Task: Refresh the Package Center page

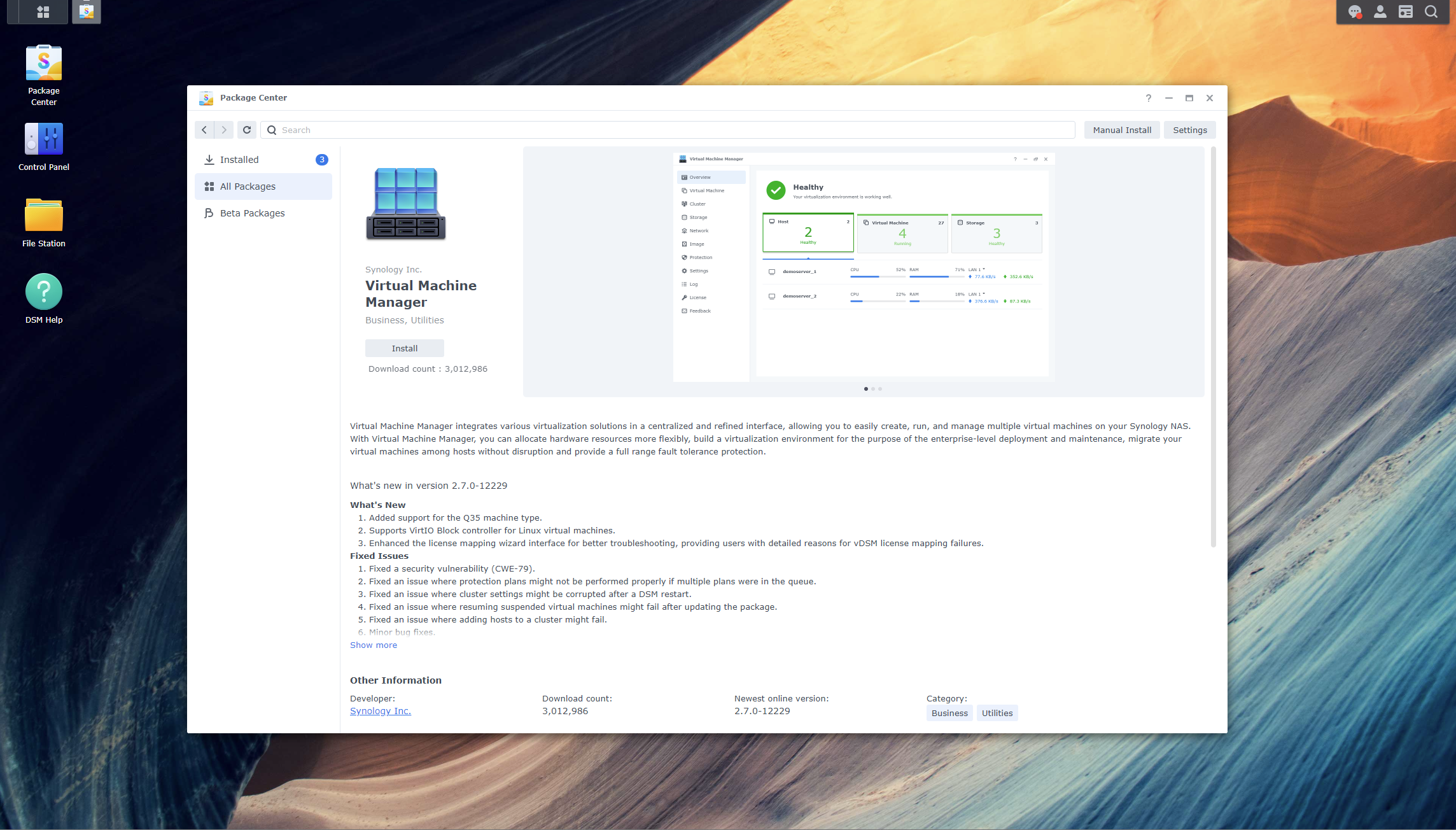Action: (247, 130)
